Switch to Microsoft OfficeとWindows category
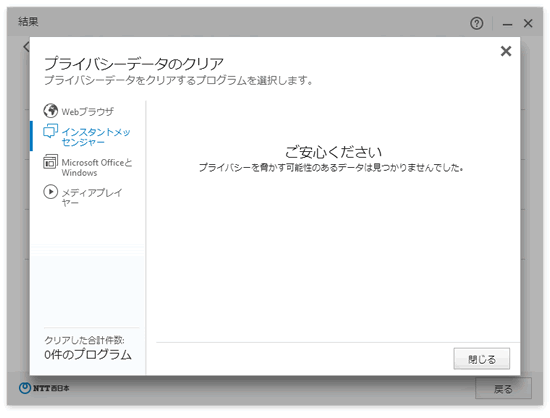 97,167
